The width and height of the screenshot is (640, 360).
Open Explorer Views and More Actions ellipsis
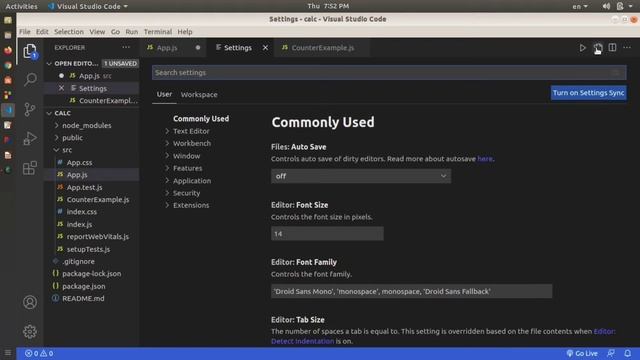pyautogui.click(x=126, y=47)
